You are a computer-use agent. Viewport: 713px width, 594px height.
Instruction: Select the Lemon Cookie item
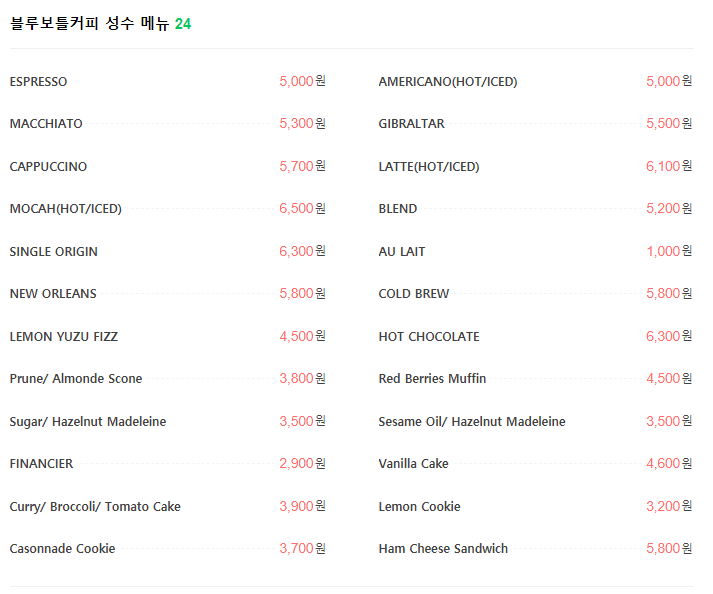click(419, 507)
